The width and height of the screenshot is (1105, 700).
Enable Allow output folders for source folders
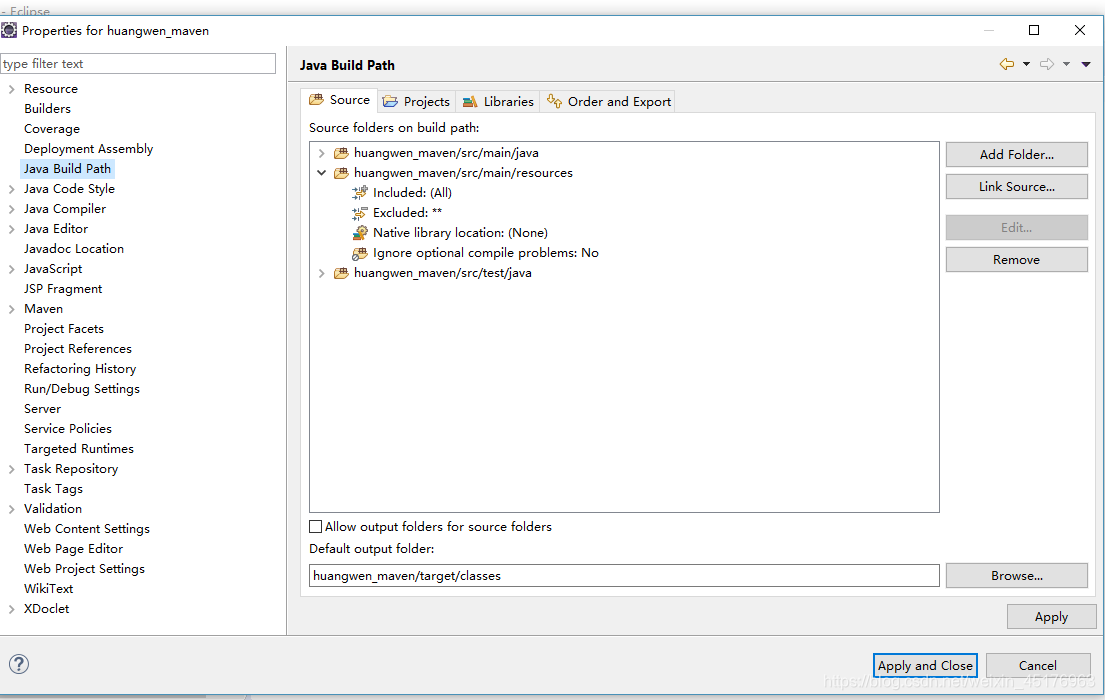pos(316,527)
